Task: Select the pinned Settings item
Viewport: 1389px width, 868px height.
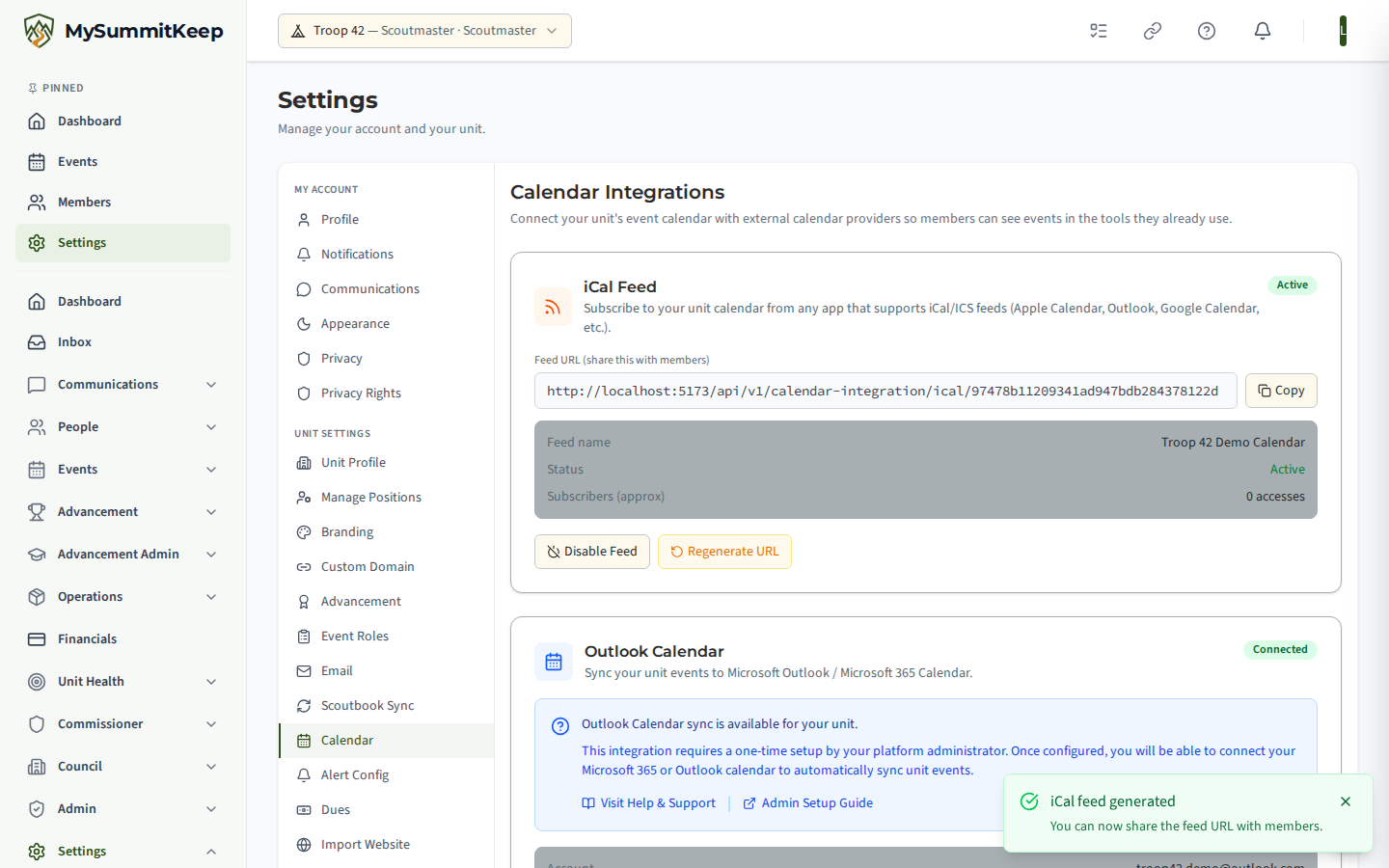Action: coord(123,243)
